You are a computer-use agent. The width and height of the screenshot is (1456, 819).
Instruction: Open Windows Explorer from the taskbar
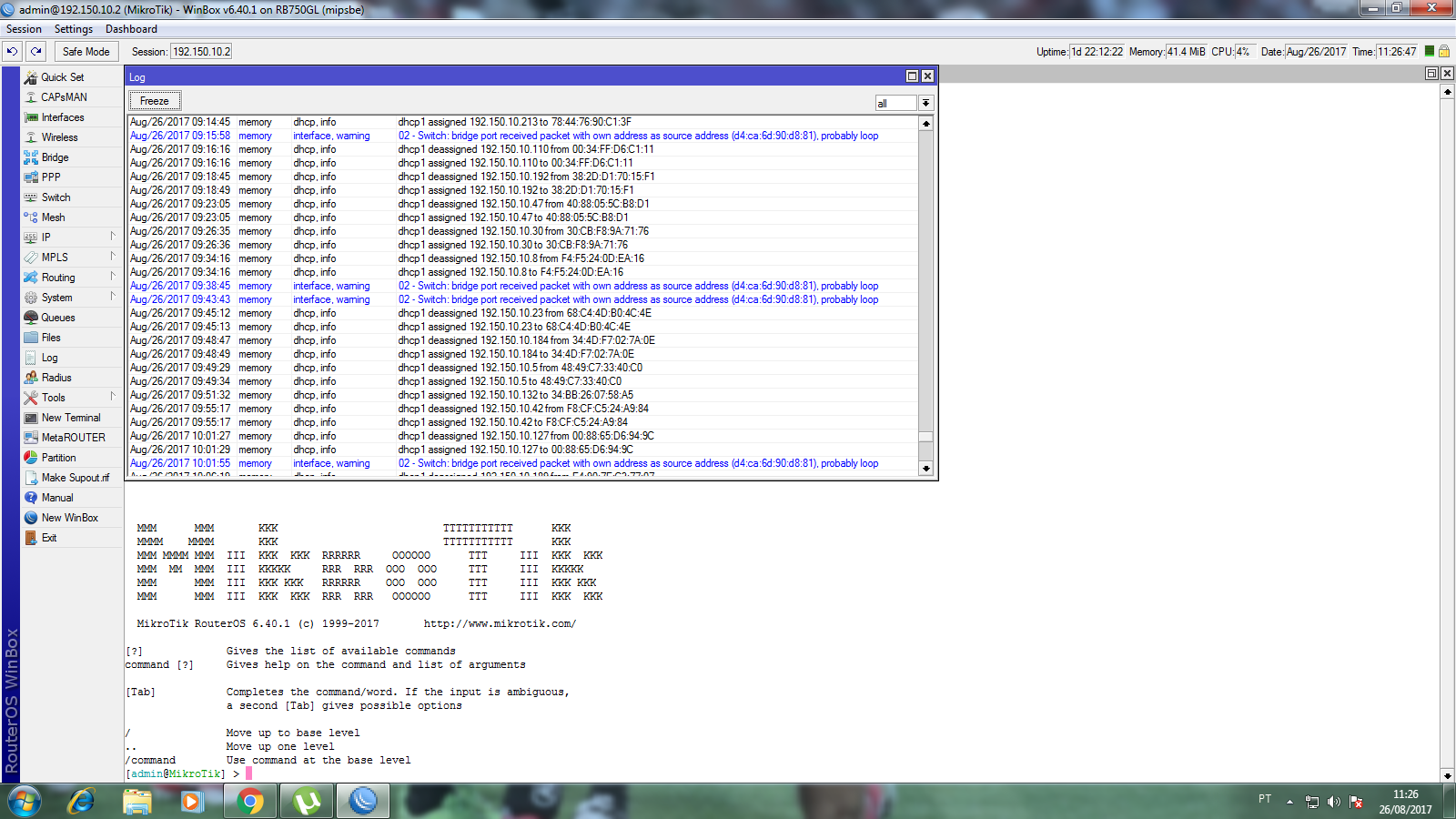(x=137, y=801)
